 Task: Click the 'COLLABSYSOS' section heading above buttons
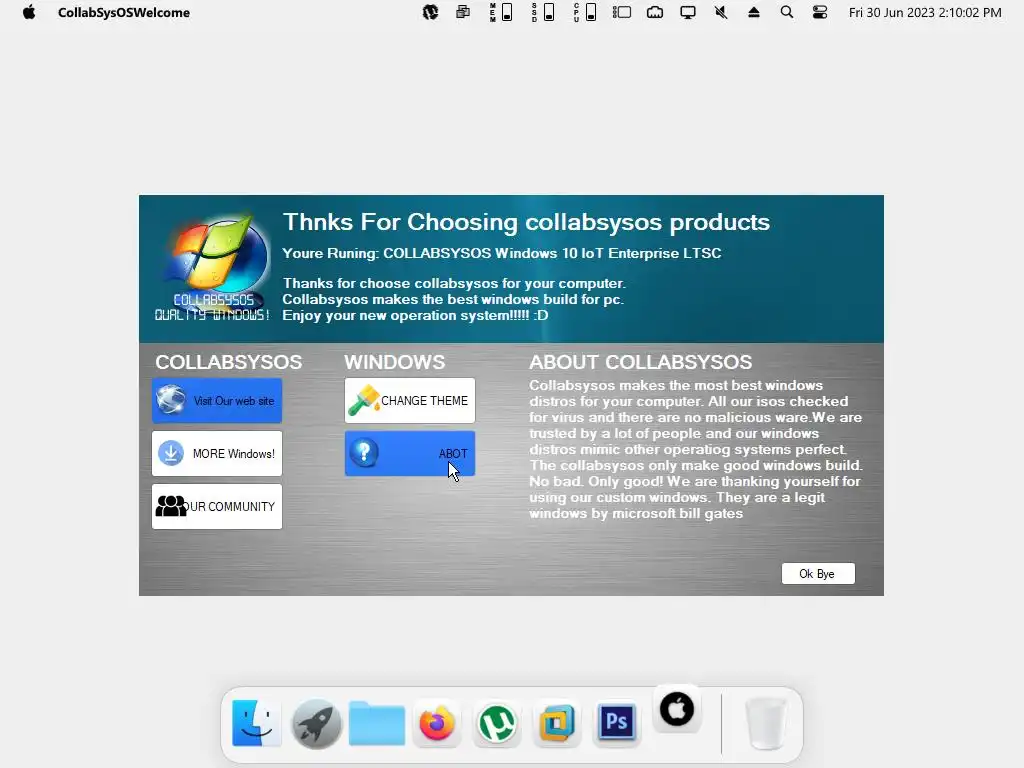coord(229,362)
